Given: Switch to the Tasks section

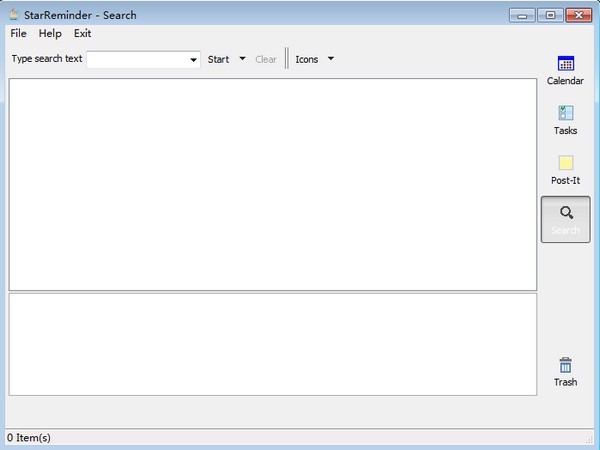Looking at the screenshot, I should tap(565, 119).
